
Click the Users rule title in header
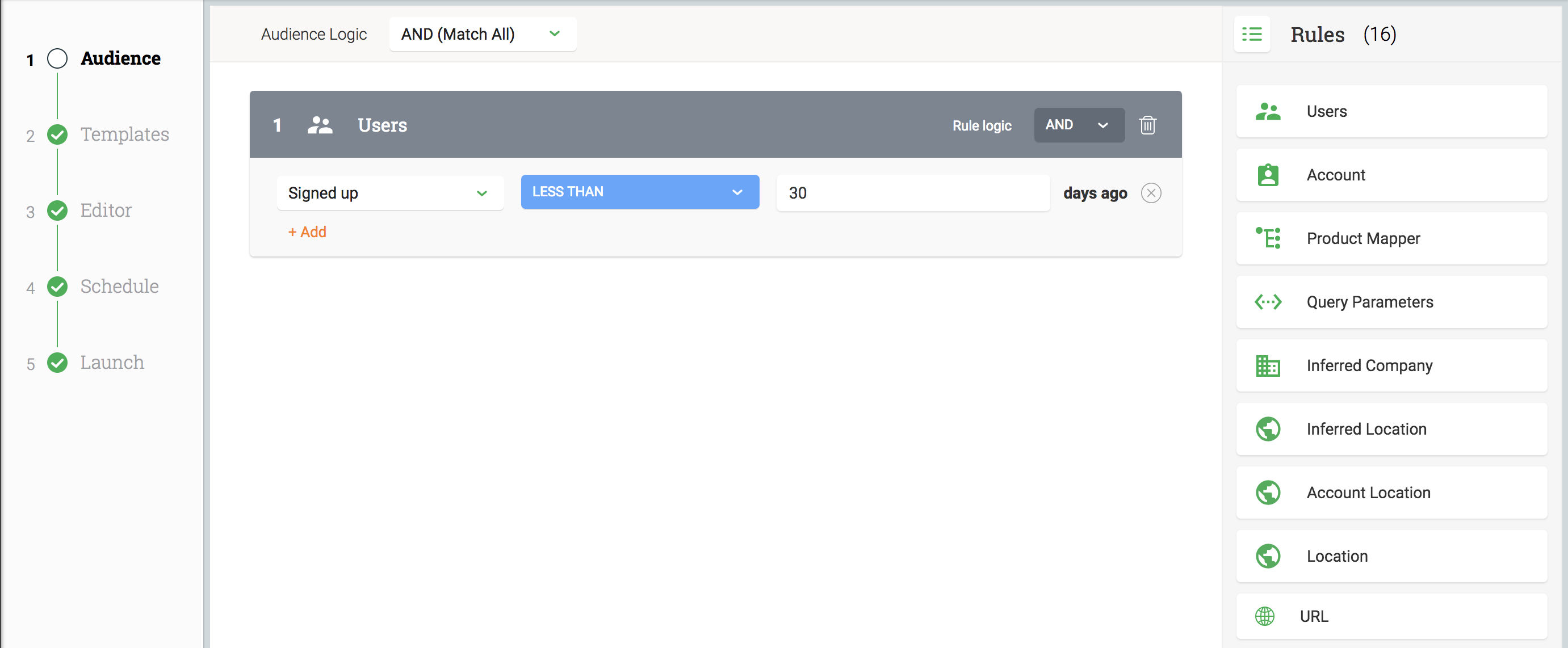pyautogui.click(x=382, y=125)
